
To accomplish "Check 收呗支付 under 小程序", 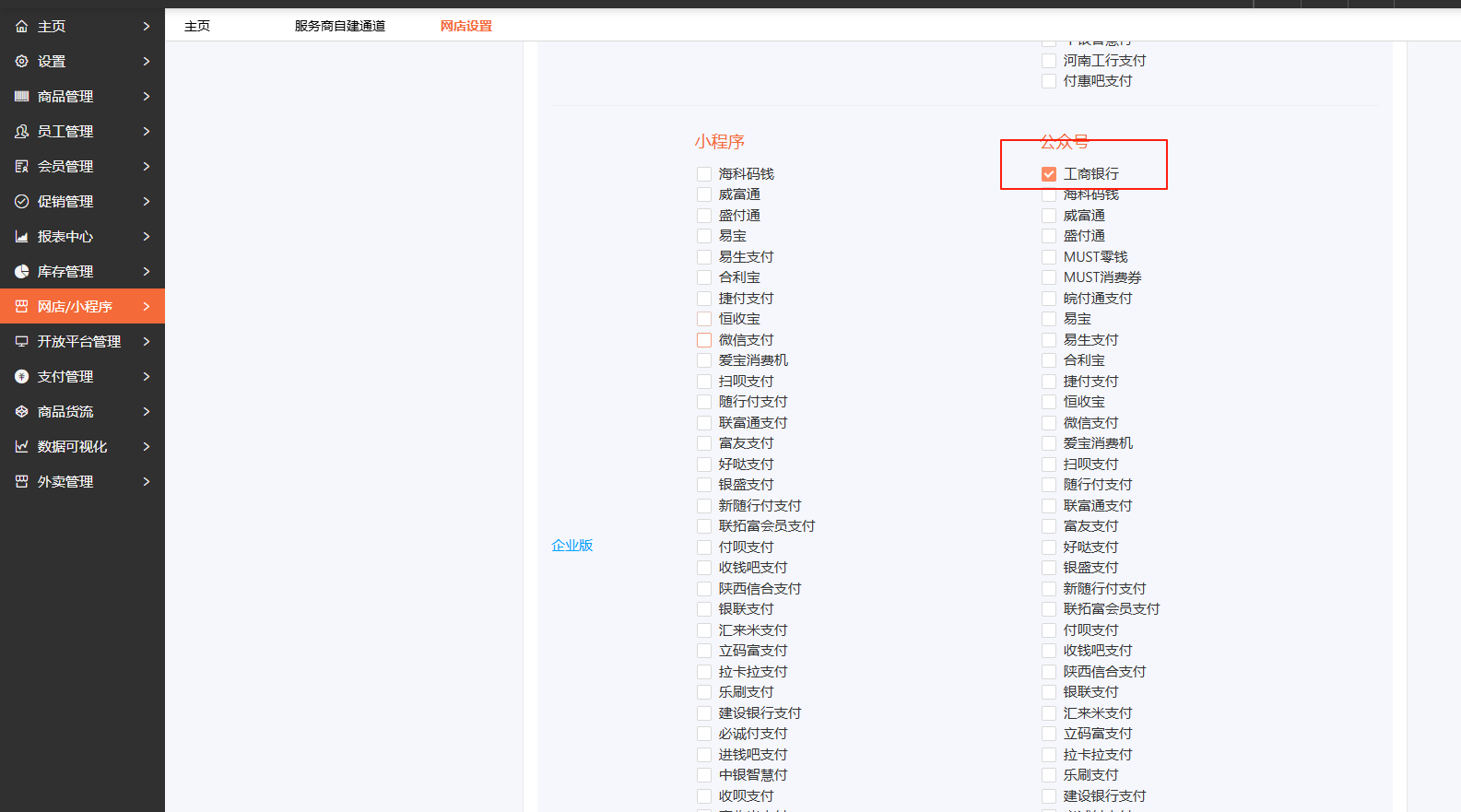I will 704,796.
